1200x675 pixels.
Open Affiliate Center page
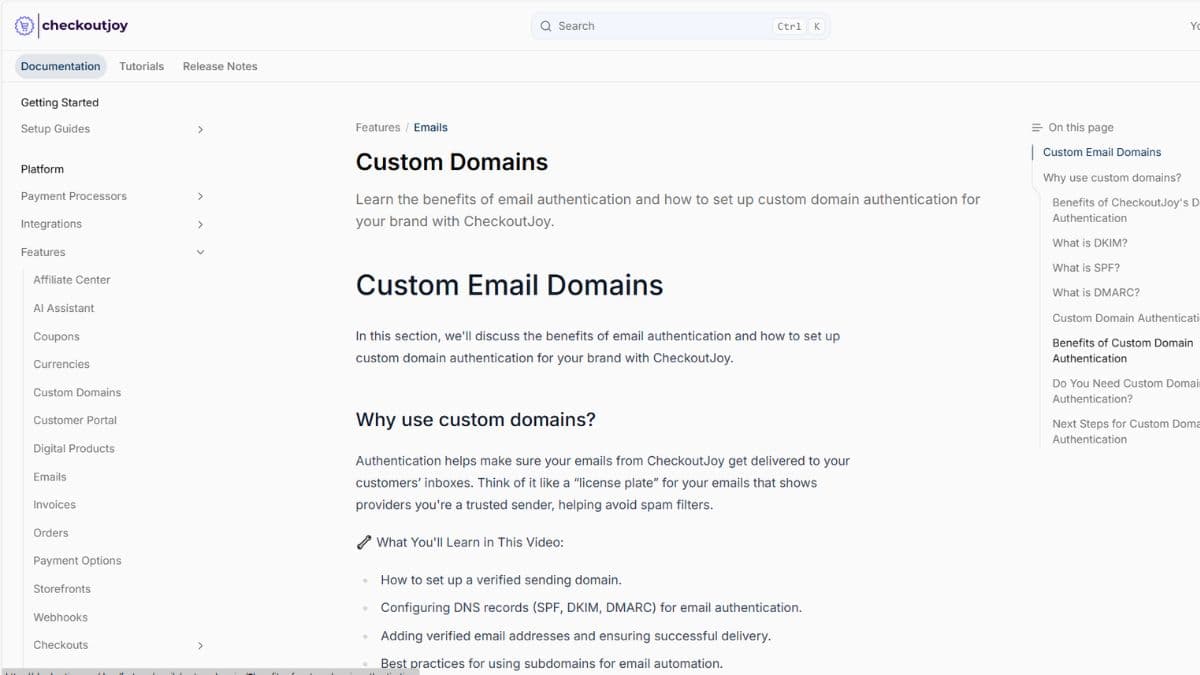pos(72,280)
